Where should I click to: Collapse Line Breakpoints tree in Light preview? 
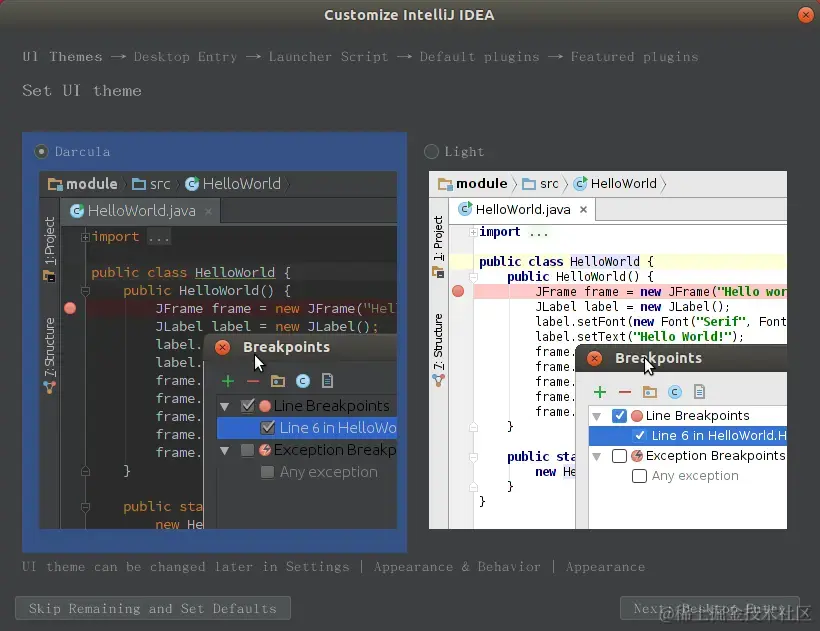[597, 416]
